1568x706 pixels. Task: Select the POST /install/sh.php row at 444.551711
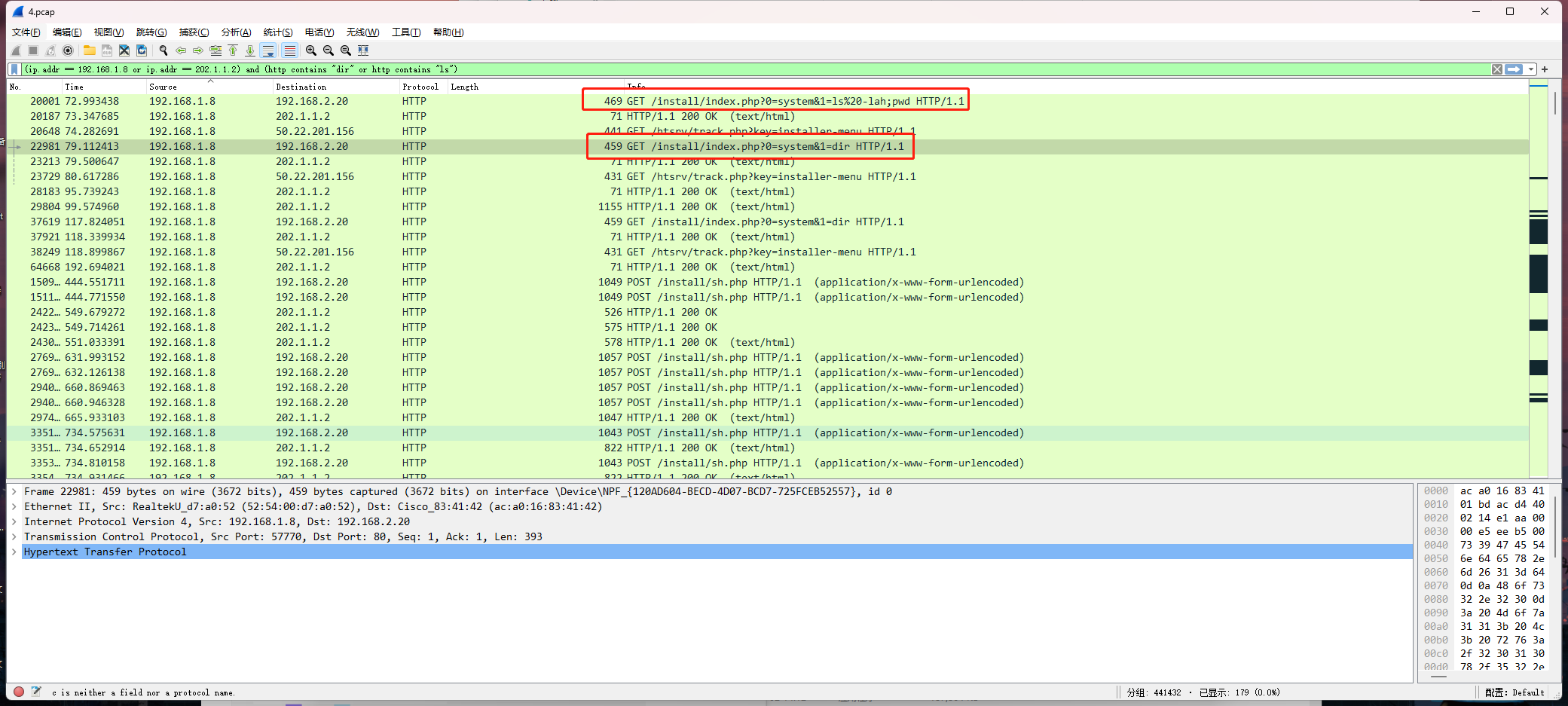(x=768, y=282)
